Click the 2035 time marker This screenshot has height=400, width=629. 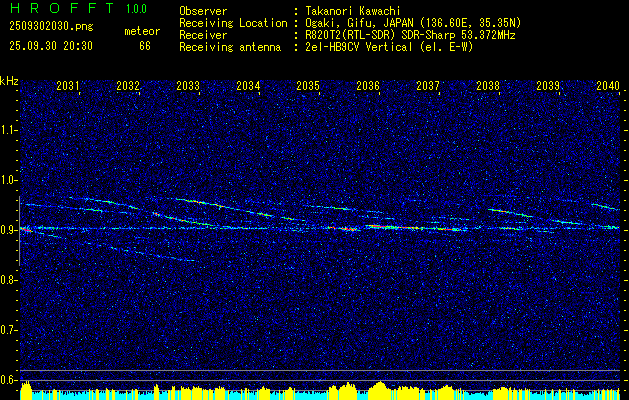(x=308, y=85)
